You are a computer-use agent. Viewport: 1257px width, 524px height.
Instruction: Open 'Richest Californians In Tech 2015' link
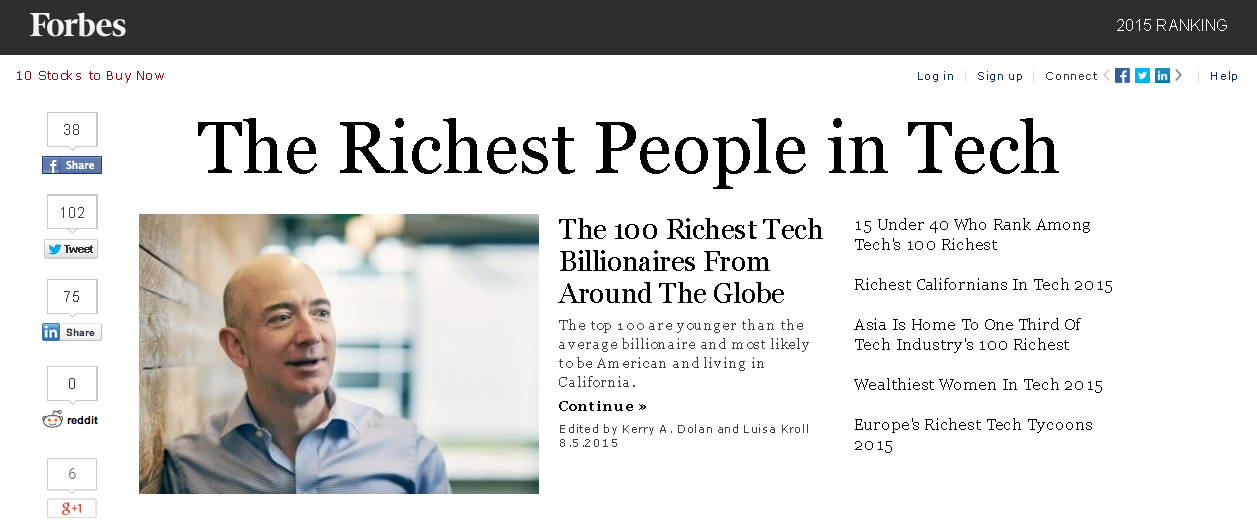983,285
